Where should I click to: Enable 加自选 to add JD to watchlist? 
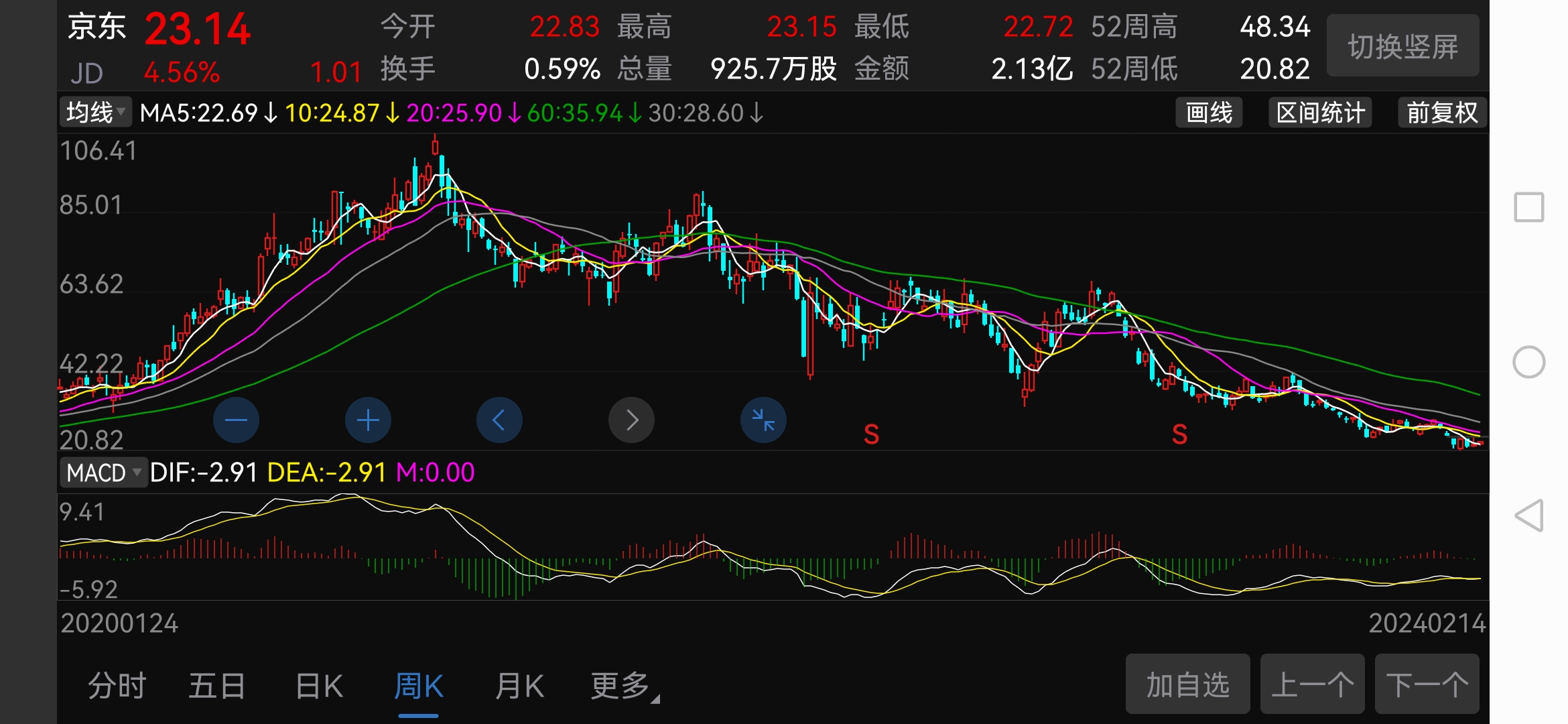point(1187,684)
